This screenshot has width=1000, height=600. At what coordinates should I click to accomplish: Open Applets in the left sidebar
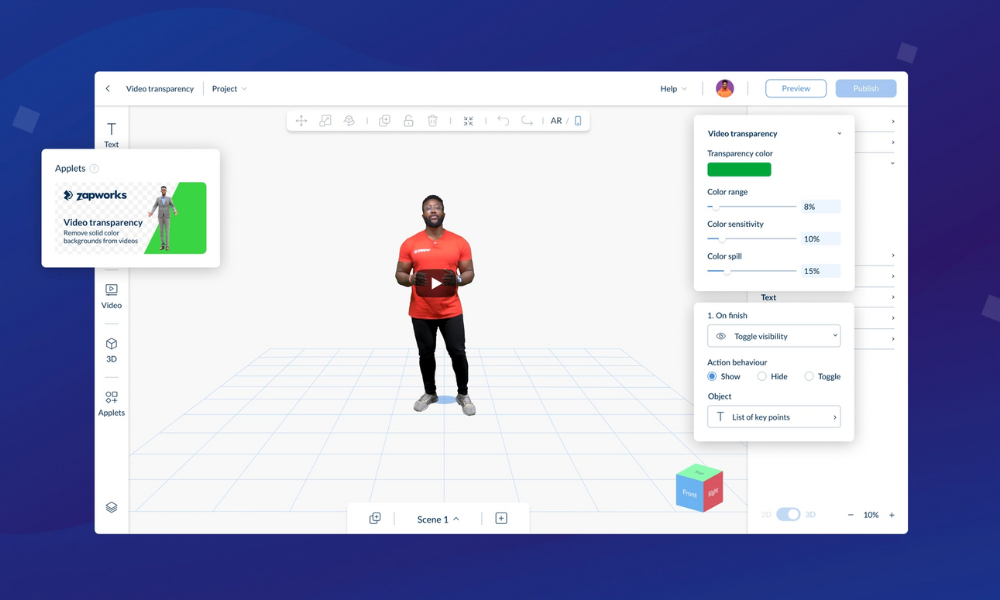point(112,404)
